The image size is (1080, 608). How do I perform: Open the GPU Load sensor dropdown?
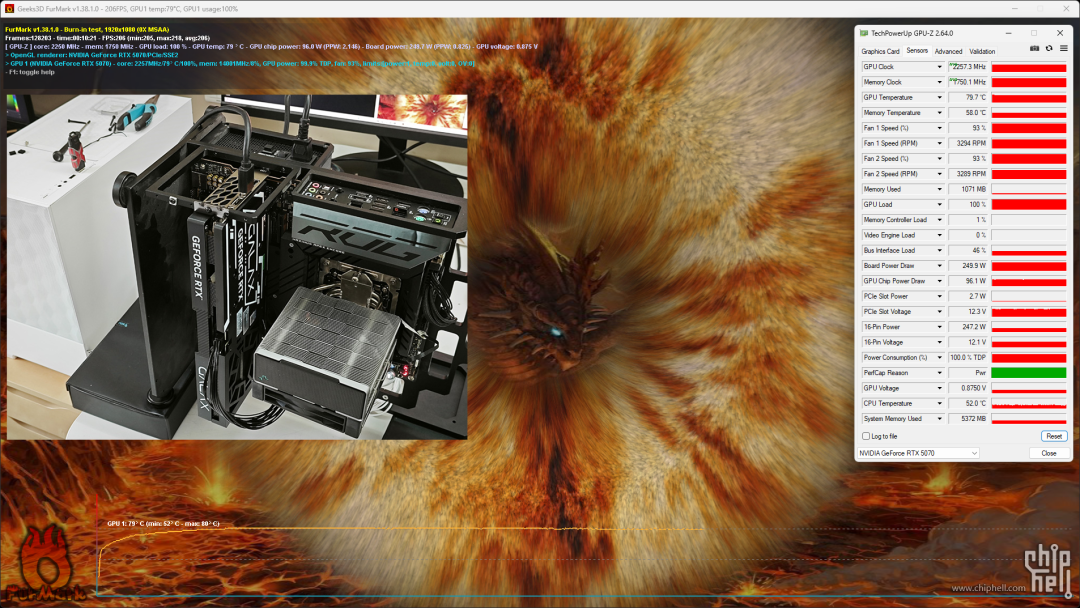(x=939, y=205)
